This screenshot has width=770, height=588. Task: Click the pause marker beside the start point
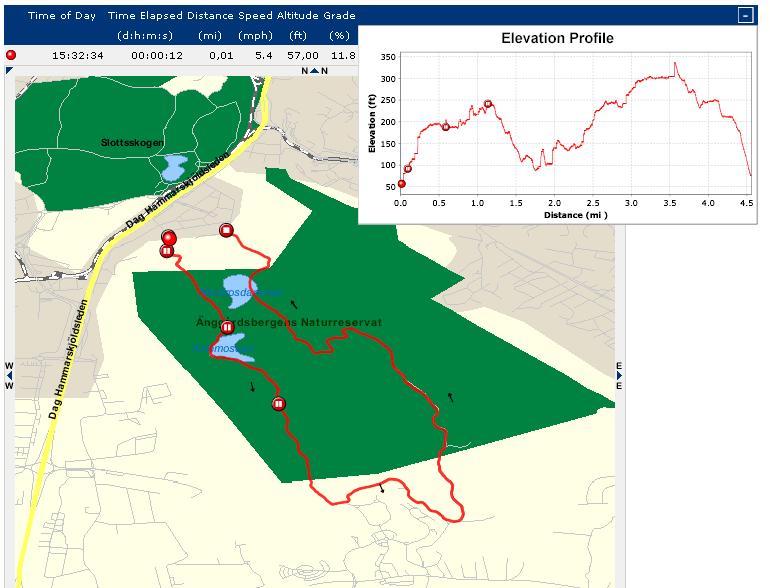pyautogui.click(x=166, y=251)
